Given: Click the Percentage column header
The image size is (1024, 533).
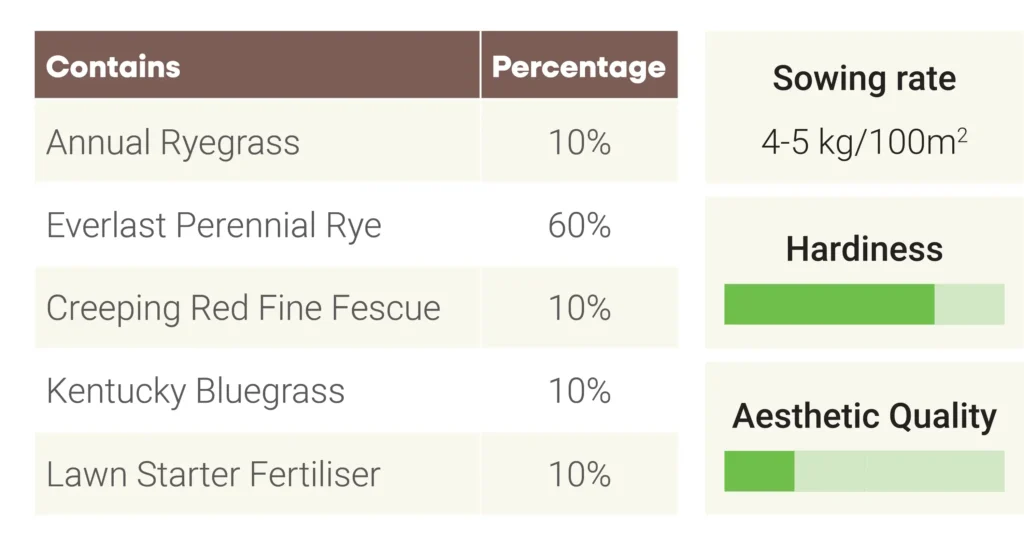Looking at the screenshot, I should [578, 67].
